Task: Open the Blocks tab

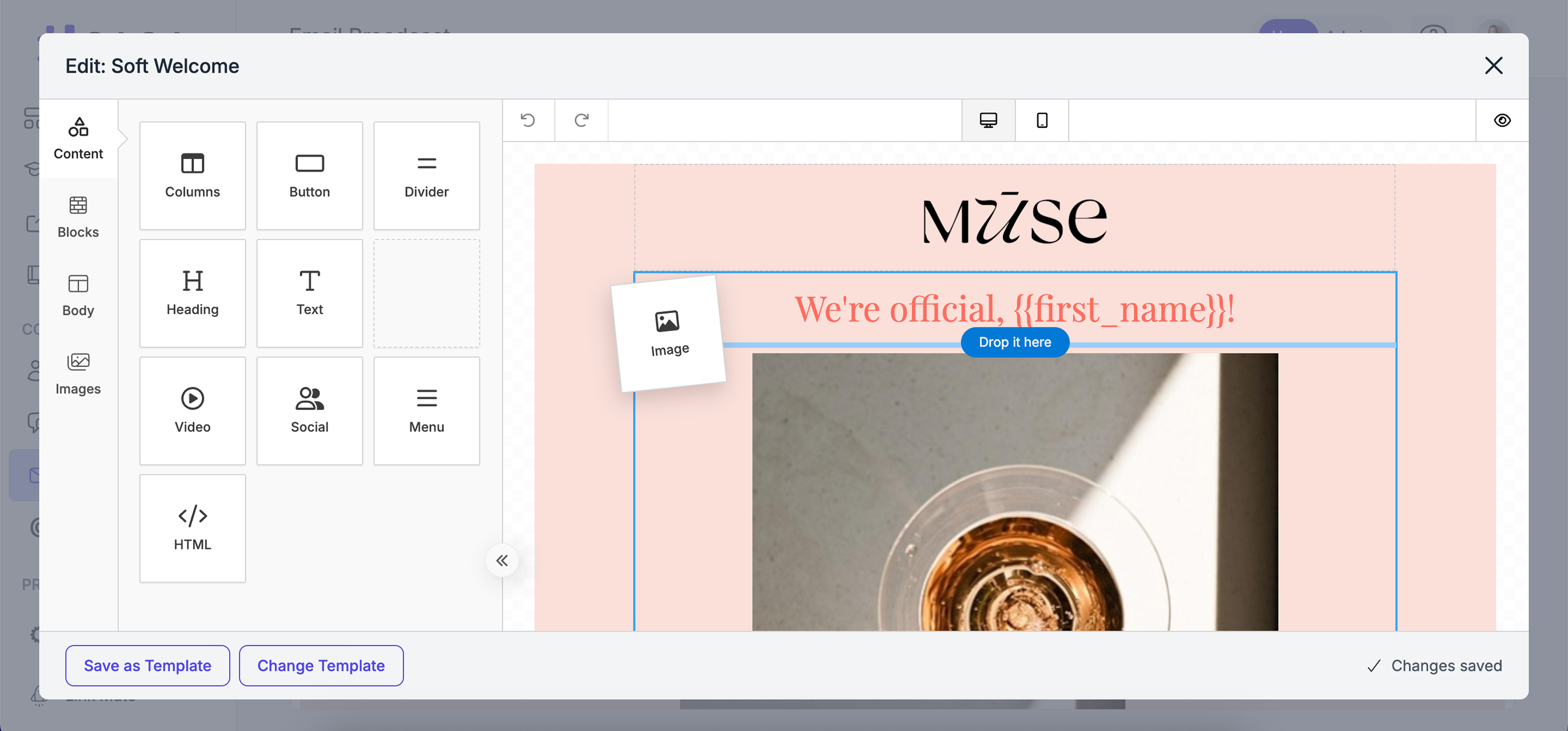Action: 78,217
